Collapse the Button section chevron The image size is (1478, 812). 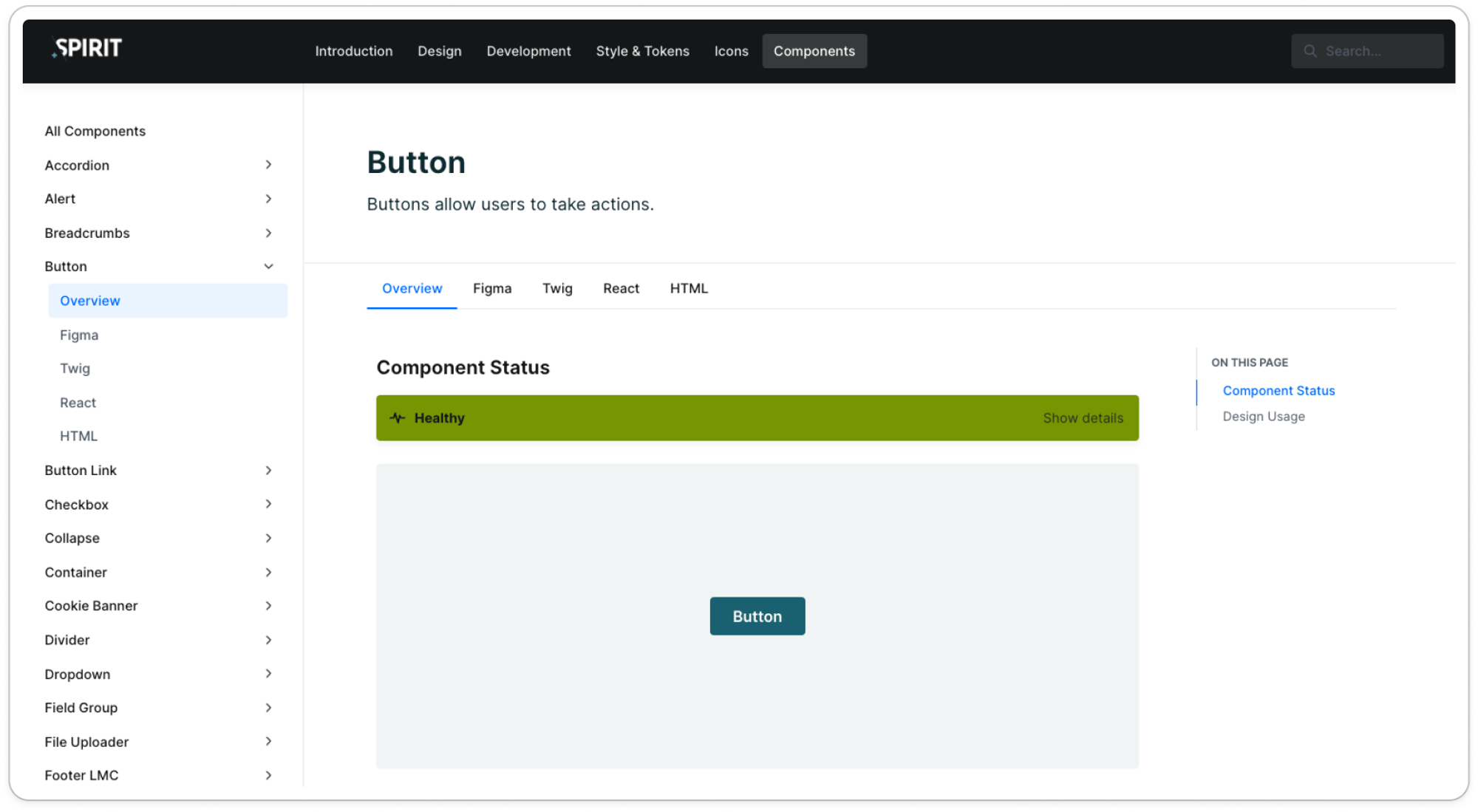click(268, 267)
